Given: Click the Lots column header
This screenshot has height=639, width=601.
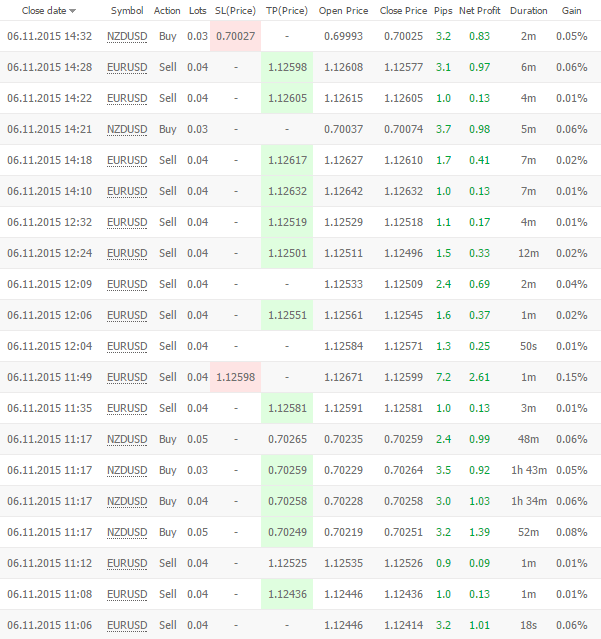Looking at the screenshot, I should (x=198, y=11).
